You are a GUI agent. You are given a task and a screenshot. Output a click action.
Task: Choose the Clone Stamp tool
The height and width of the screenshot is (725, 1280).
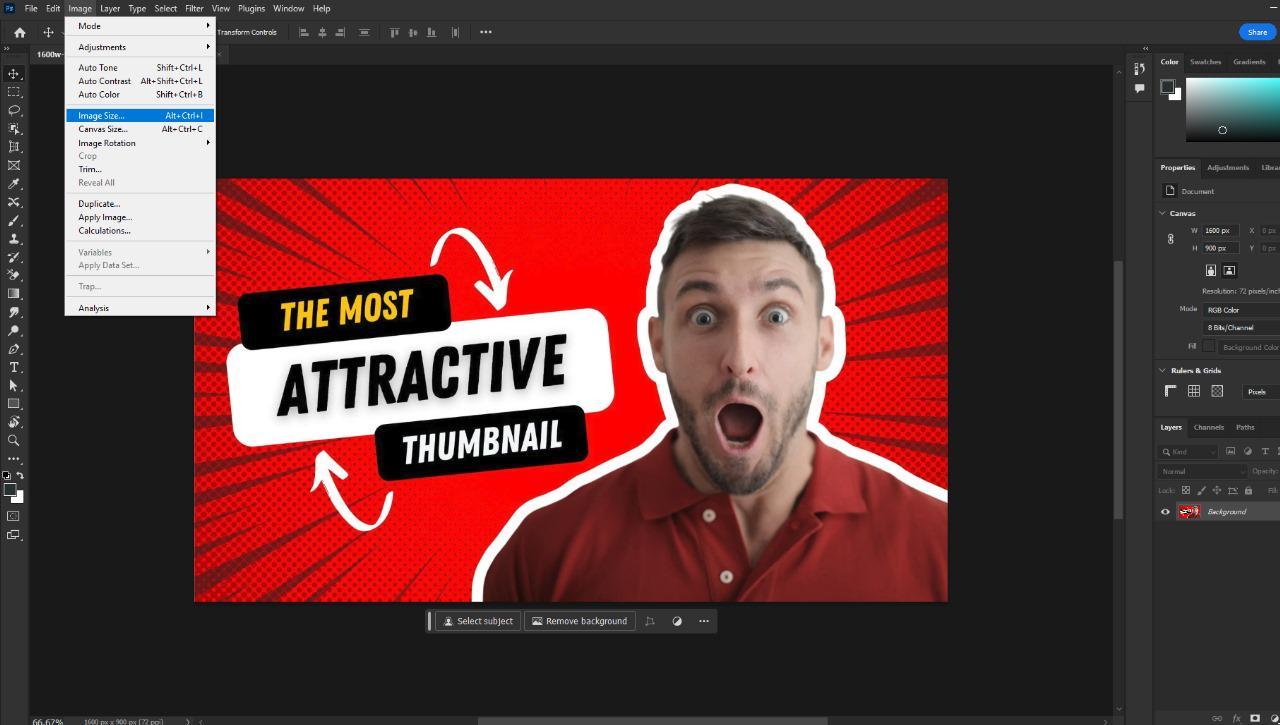pos(14,239)
